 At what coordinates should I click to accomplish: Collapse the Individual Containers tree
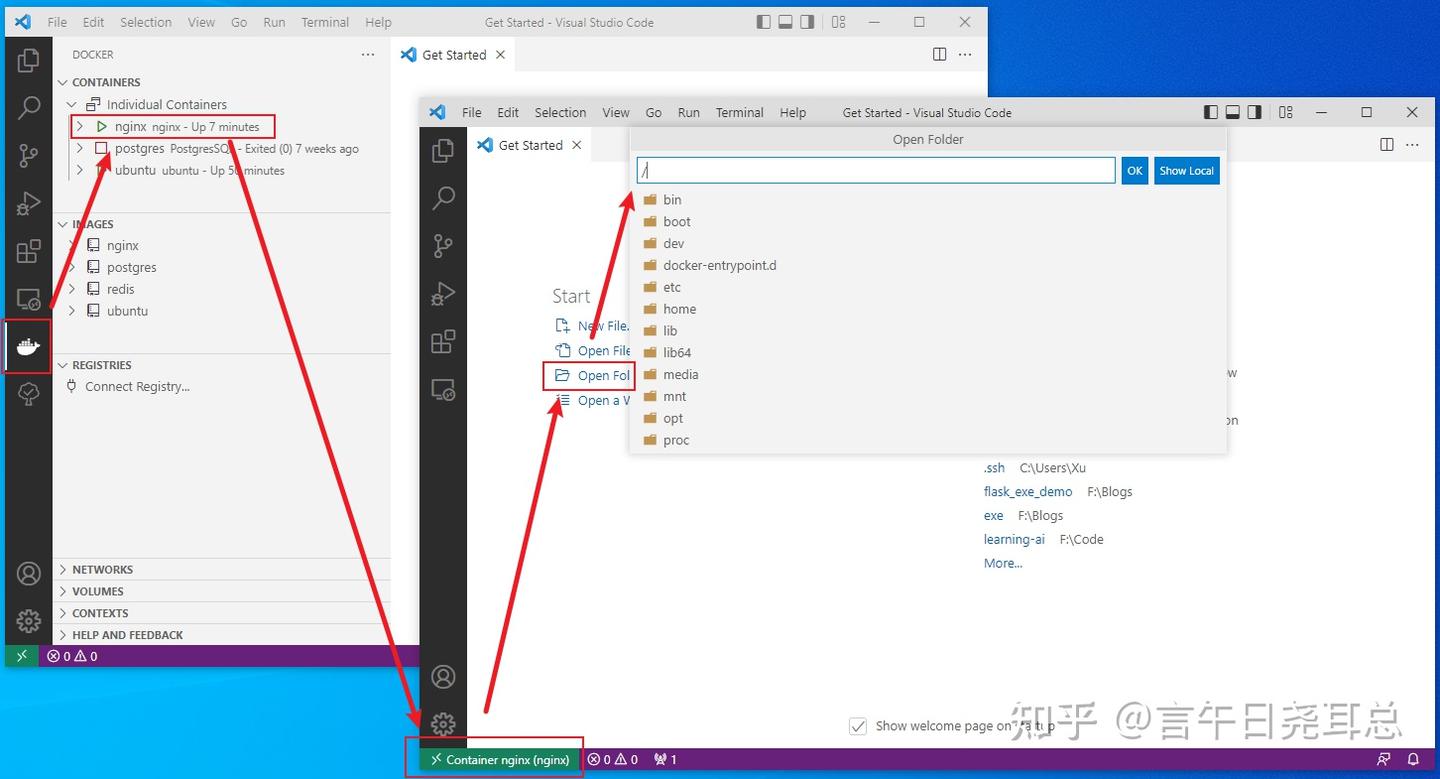[x=71, y=103]
